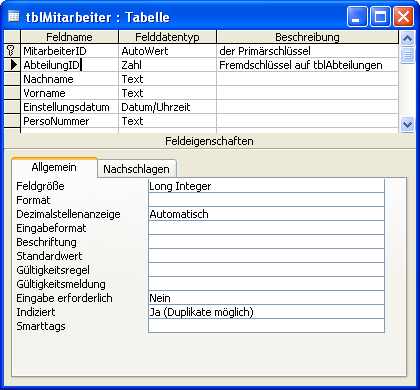The height and width of the screenshot is (390, 420).
Task: Click the Smarttags property field
Action: click(x=266, y=326)
